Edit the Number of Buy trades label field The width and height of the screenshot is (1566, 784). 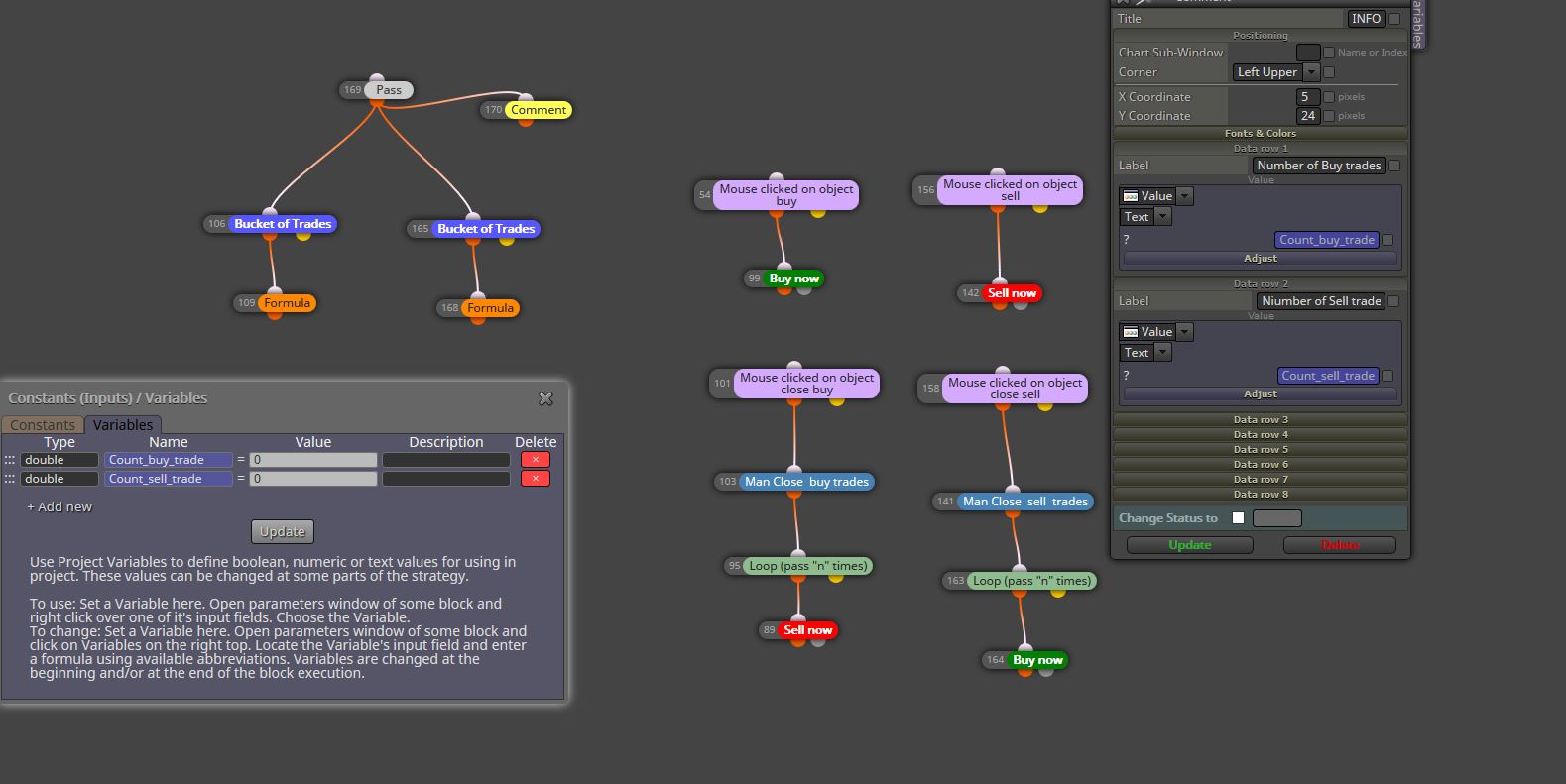[x=1319, y=166]
